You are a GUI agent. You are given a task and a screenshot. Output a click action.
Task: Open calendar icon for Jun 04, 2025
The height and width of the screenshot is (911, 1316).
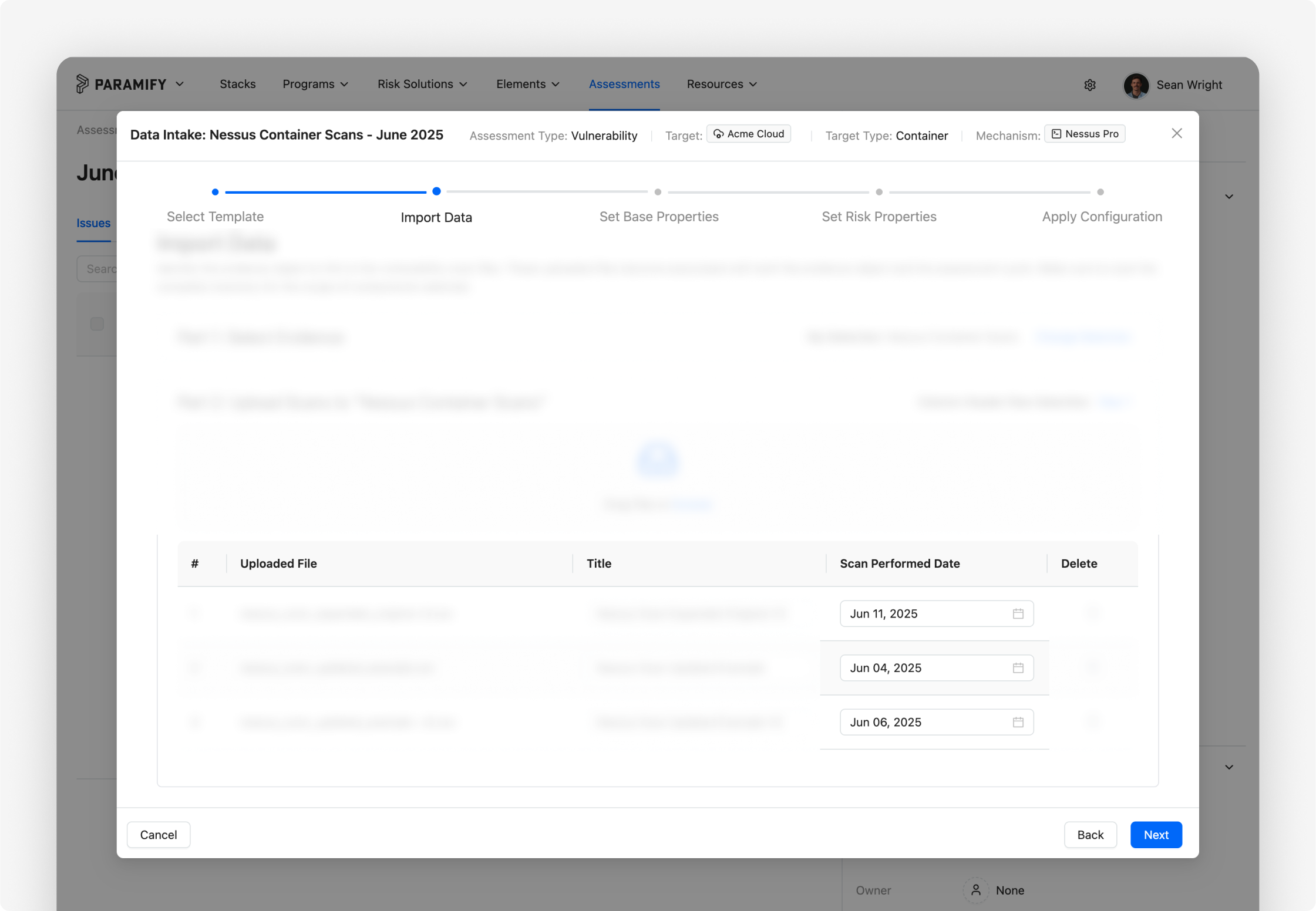[1018, 668]
